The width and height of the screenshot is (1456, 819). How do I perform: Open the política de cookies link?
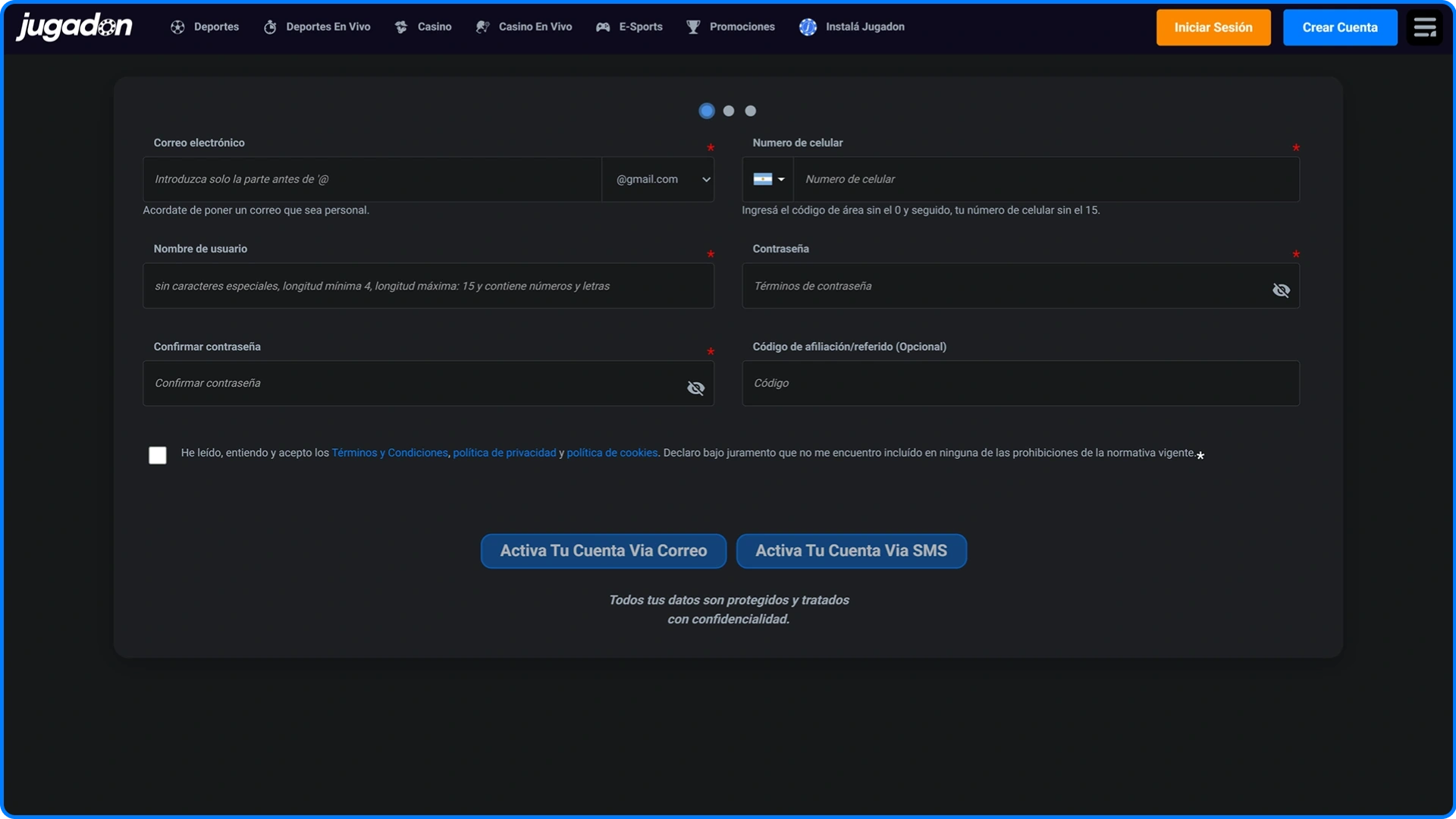tap(612, 453)
